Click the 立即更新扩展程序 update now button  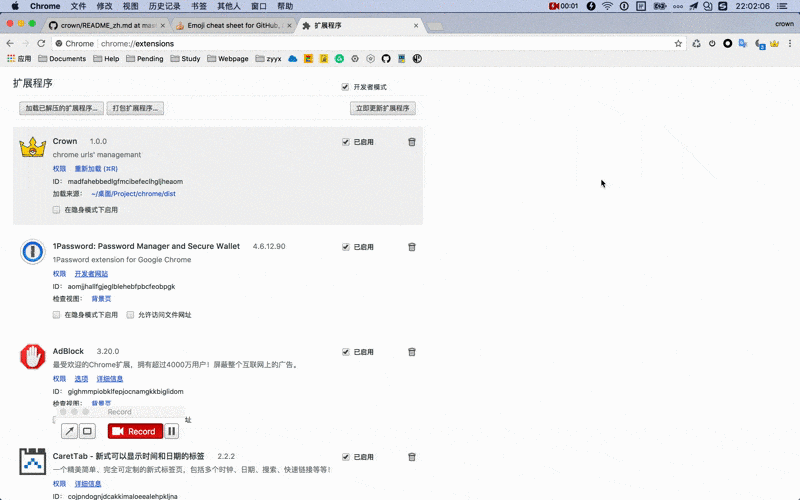point(383,108)
